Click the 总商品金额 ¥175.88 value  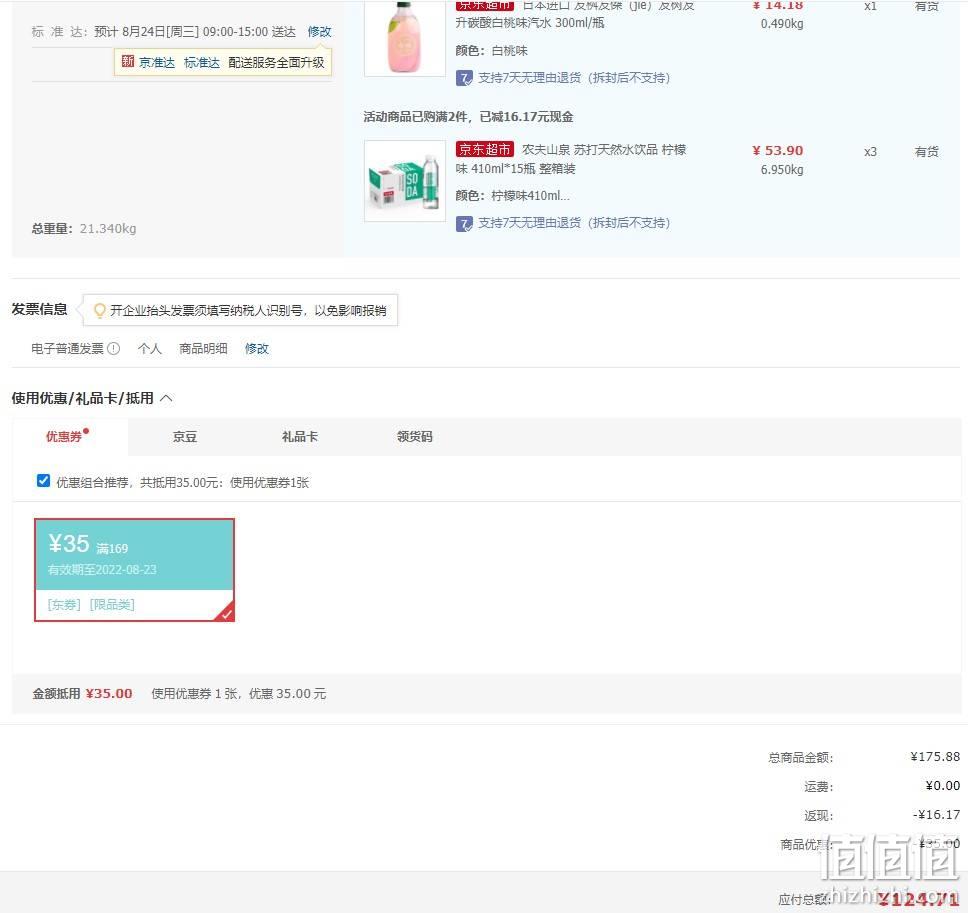tap(935, 757)
